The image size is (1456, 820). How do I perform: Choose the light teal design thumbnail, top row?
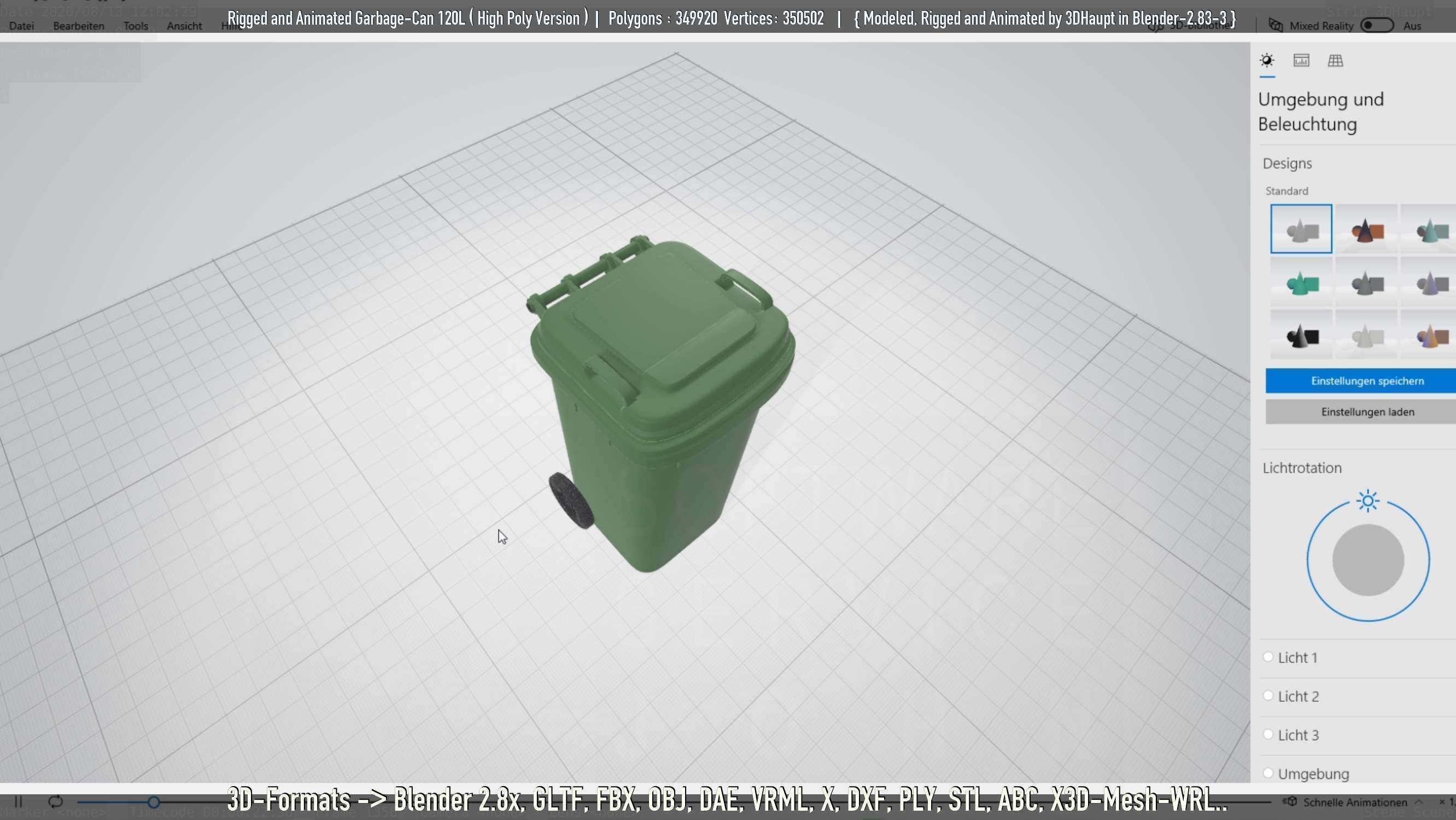tap(1429, 229)
